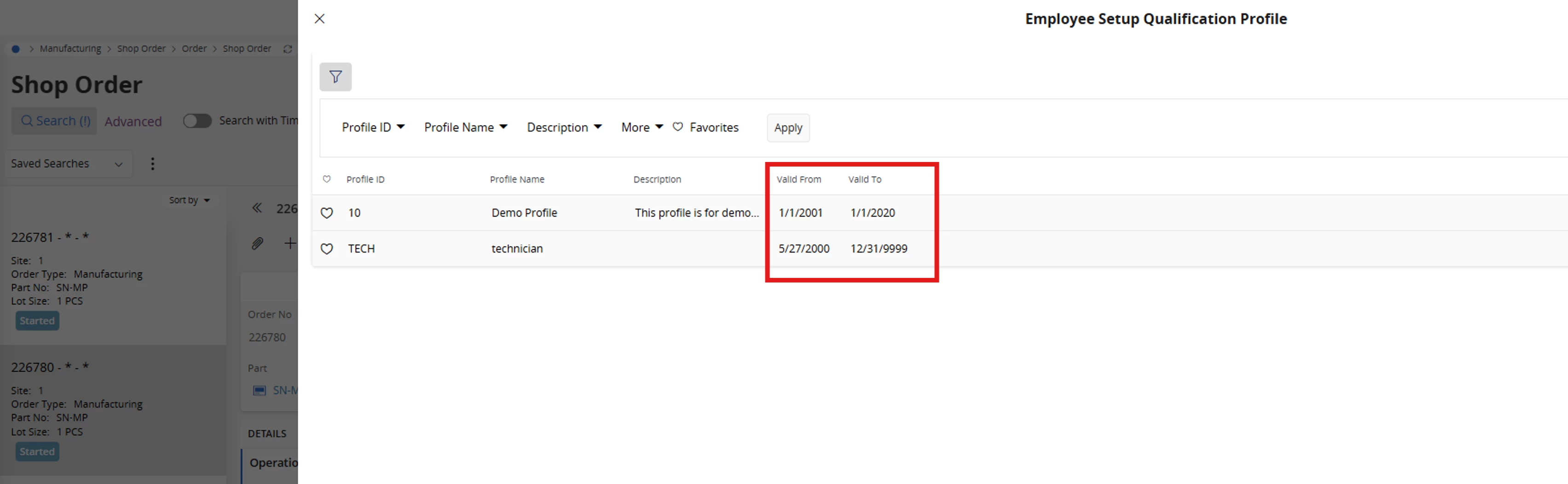
Task: Expand the Profile Name filter dropdown
Action: (466, 127)
